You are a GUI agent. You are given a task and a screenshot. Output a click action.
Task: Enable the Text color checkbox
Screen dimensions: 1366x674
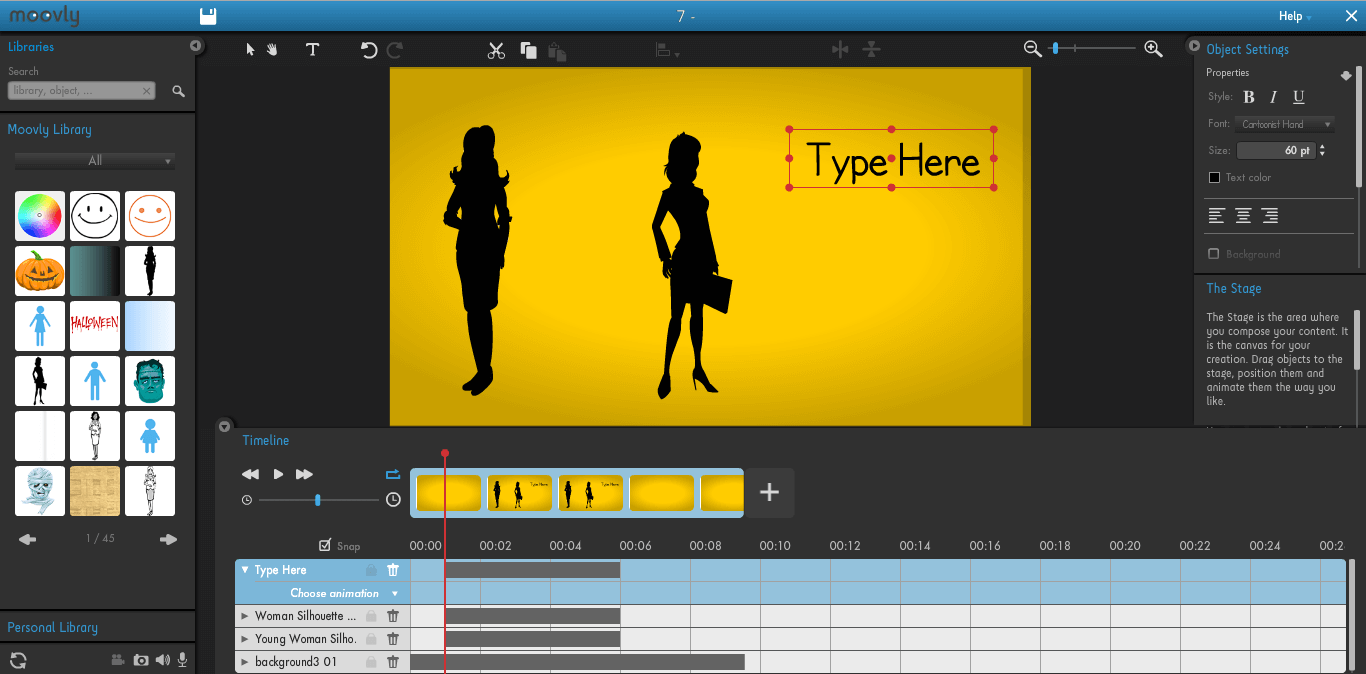tap(1214, 178)
